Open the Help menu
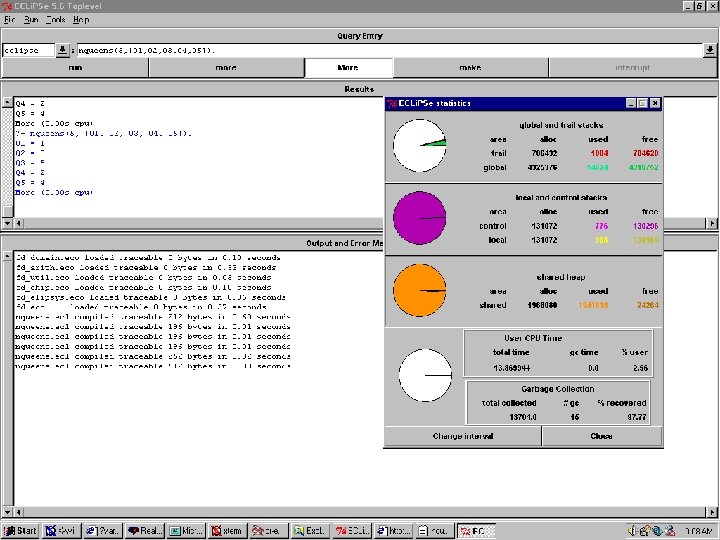Image resolution: width=720 pixels, height=540 pixels. pos(81,20)
